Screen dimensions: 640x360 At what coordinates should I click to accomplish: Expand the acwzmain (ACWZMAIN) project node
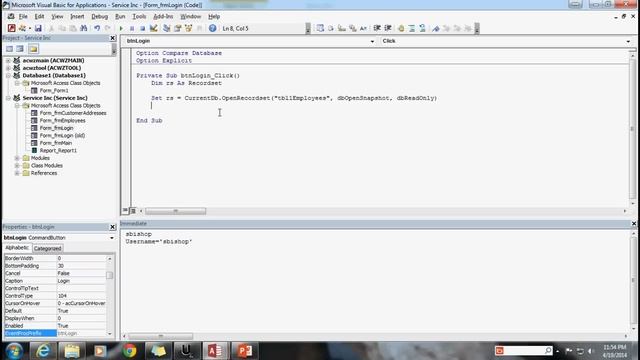(8, 60)
